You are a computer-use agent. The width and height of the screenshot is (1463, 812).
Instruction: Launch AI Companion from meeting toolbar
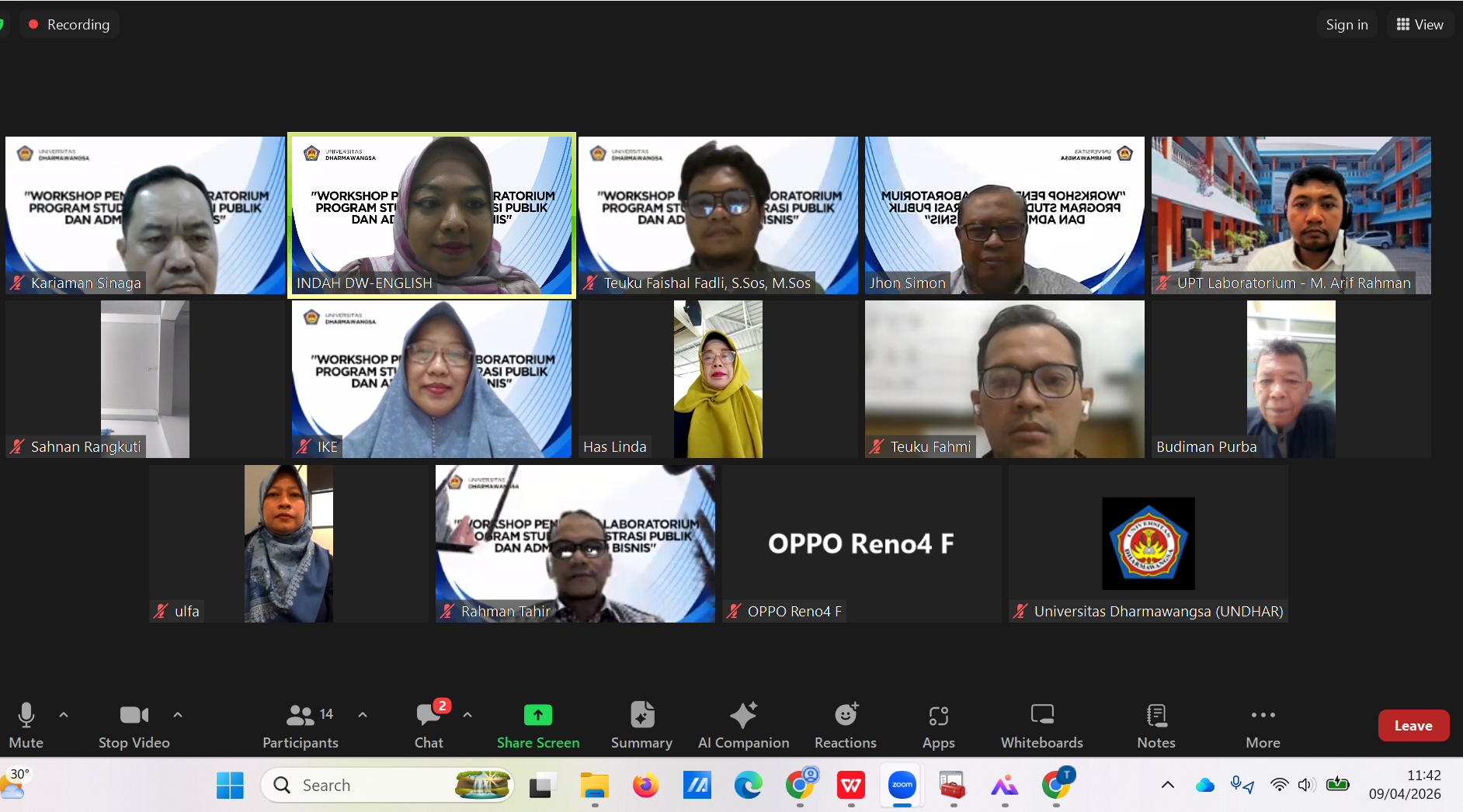pos(743,725)
